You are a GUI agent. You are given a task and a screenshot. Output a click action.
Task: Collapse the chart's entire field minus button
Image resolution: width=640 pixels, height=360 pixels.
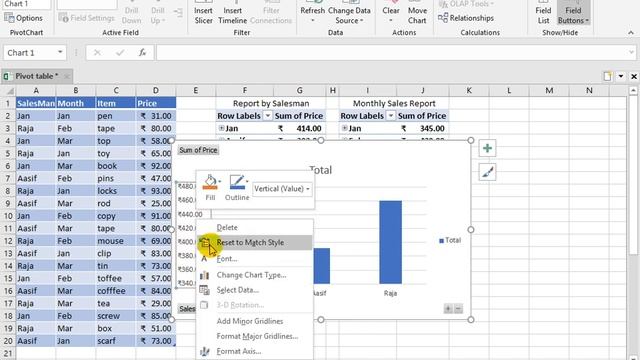coord(458,309)
